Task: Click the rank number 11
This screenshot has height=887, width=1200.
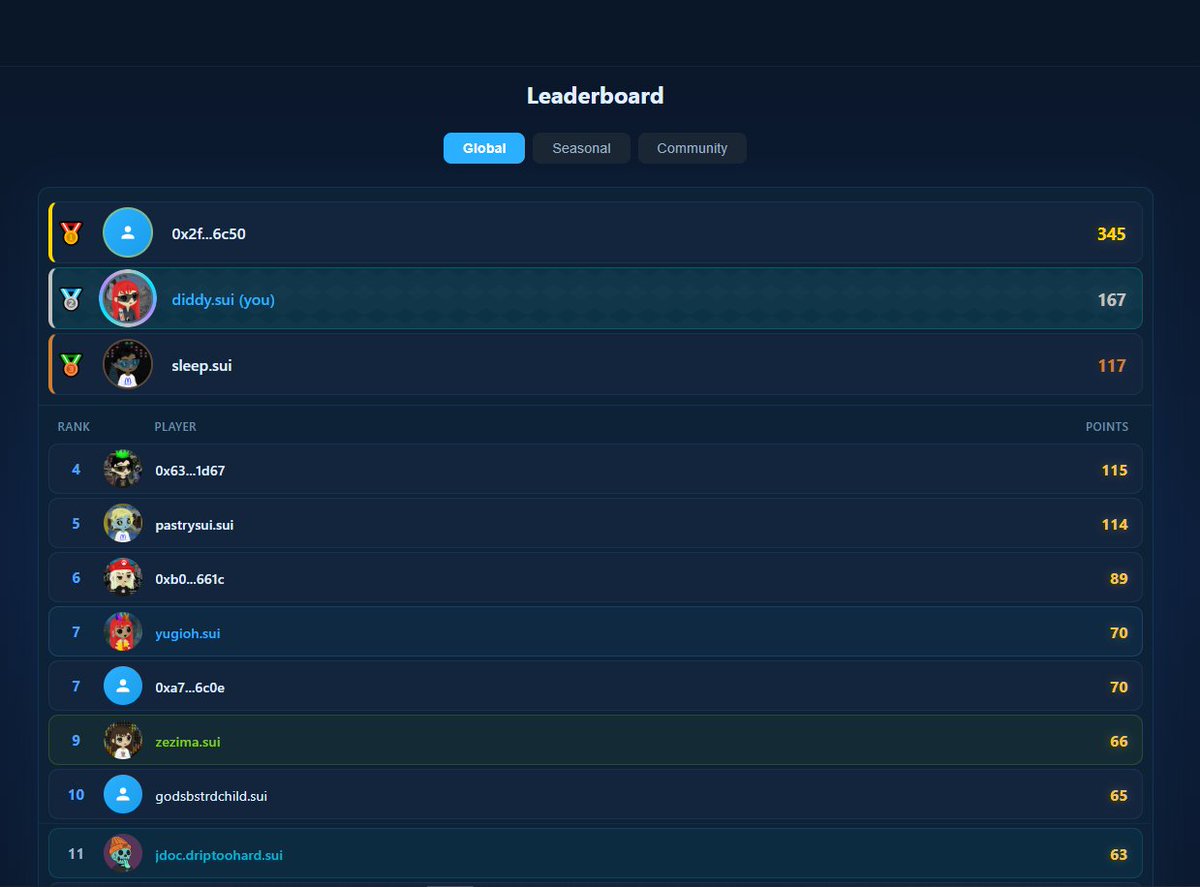Action: pos(76,854)
